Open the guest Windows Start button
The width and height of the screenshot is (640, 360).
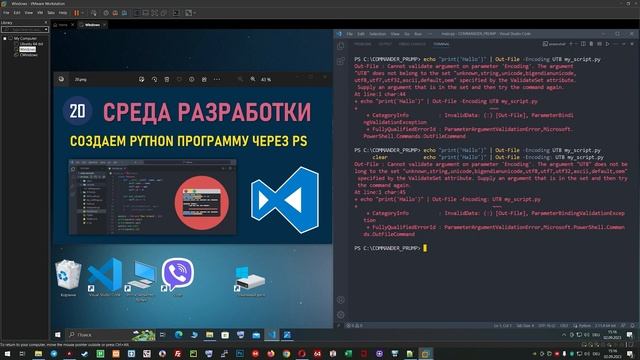[x=58, y=335]
